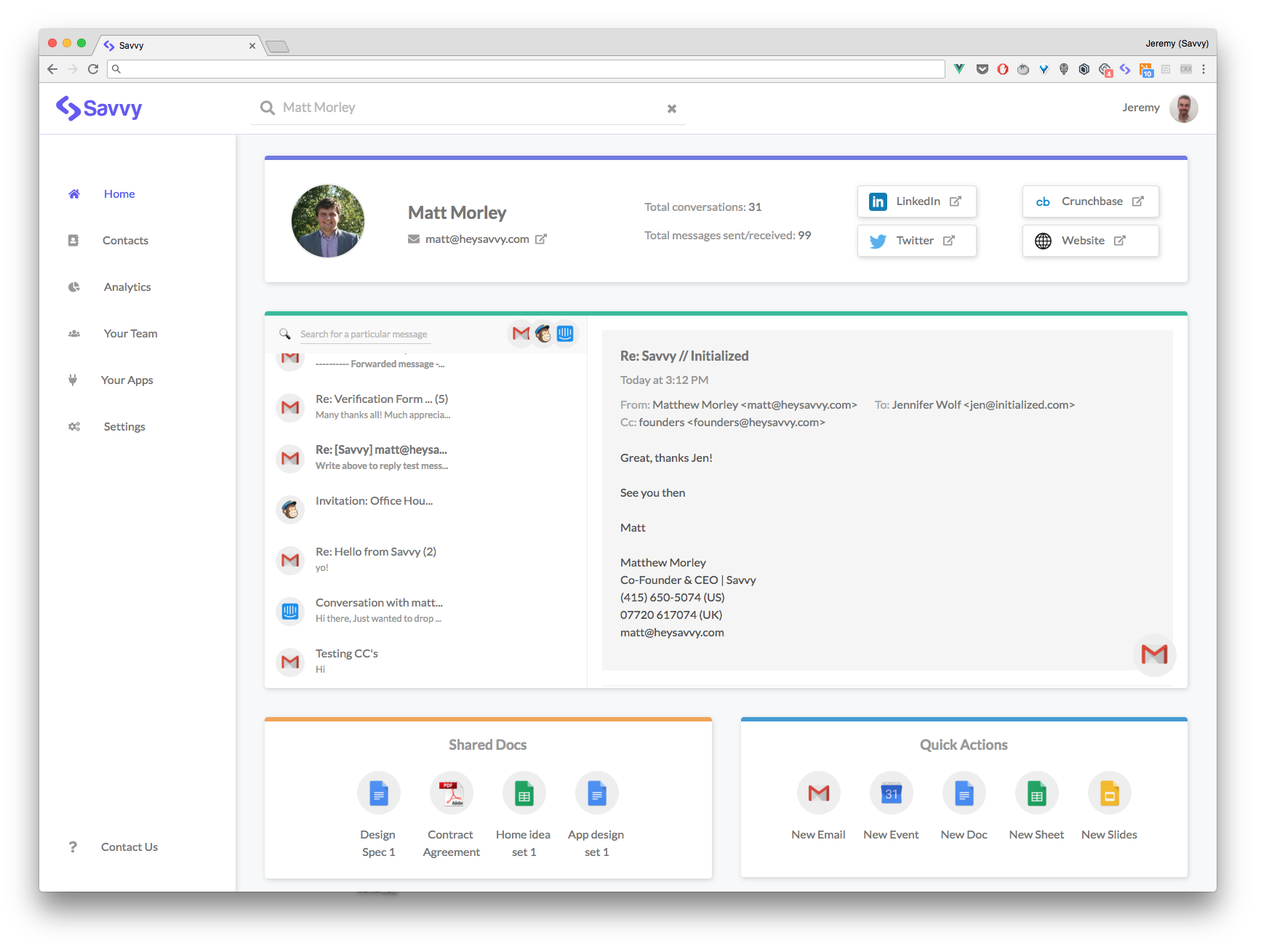Open message in Gmail via round Gmail button
The image size is (1261, 952).
(x=1154, y=655)
